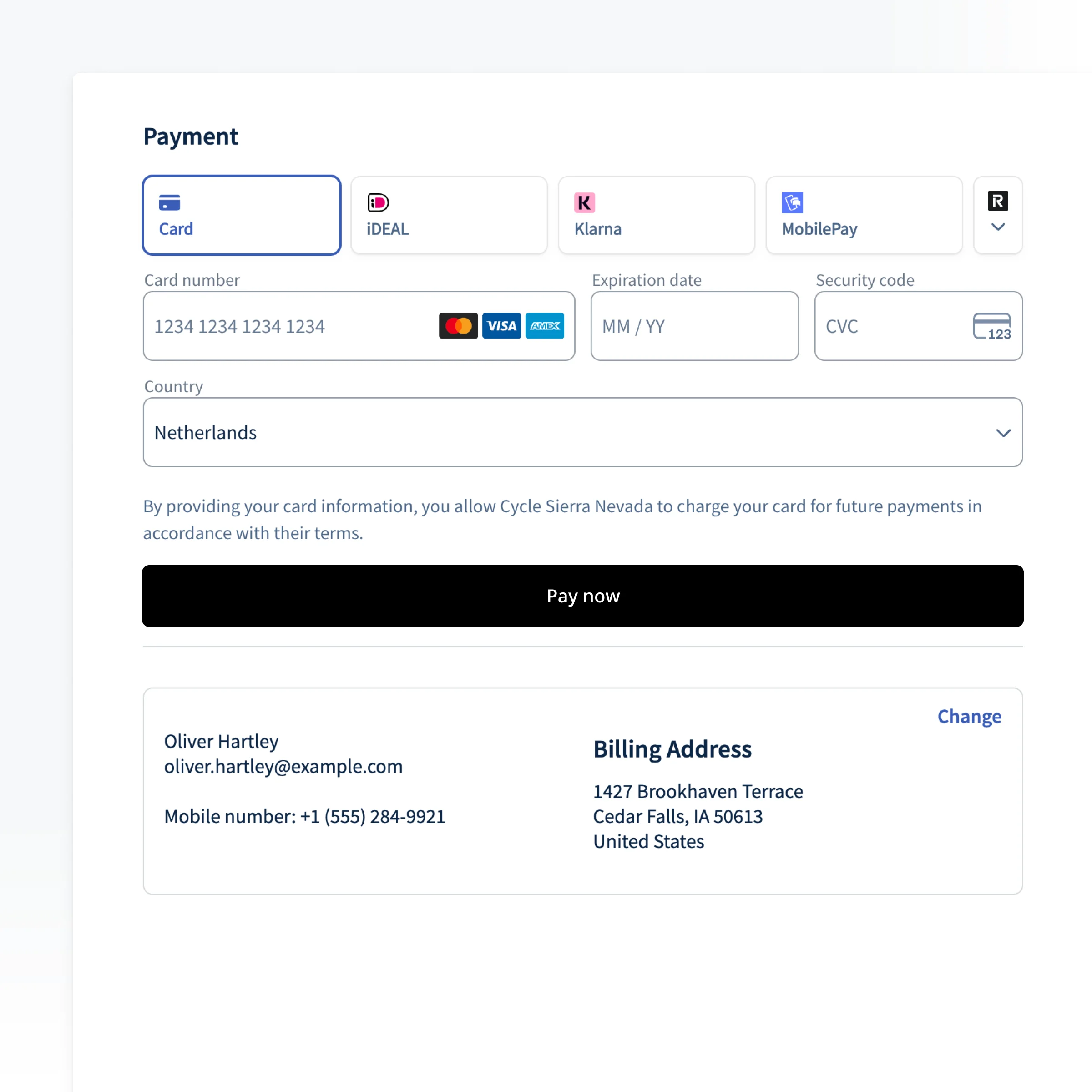This screenshot has width=1092, height=1092.
Task: Click the iDEAL logo icon
Action: pyautogui.click(x=378, y=202)
